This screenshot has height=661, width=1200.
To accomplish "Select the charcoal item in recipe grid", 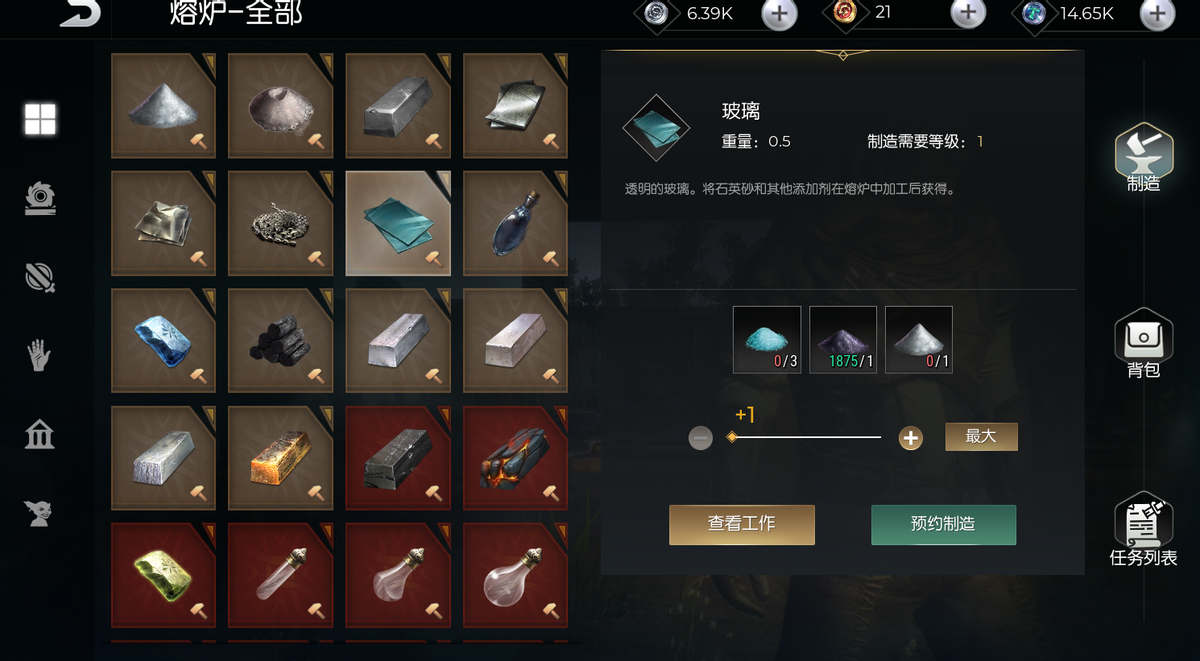I will click(281, 341).
